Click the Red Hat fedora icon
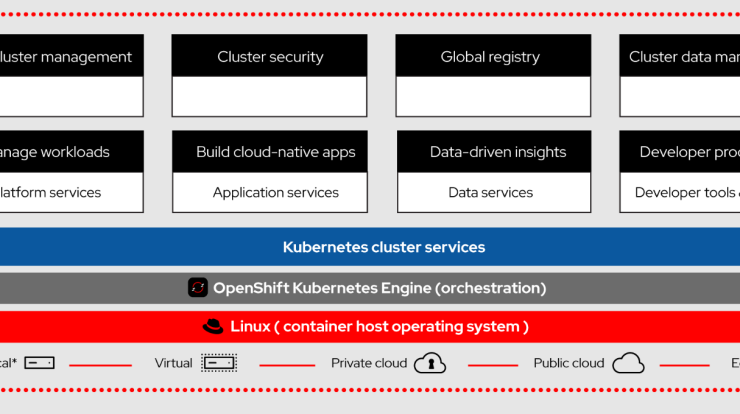 [213, 326]
